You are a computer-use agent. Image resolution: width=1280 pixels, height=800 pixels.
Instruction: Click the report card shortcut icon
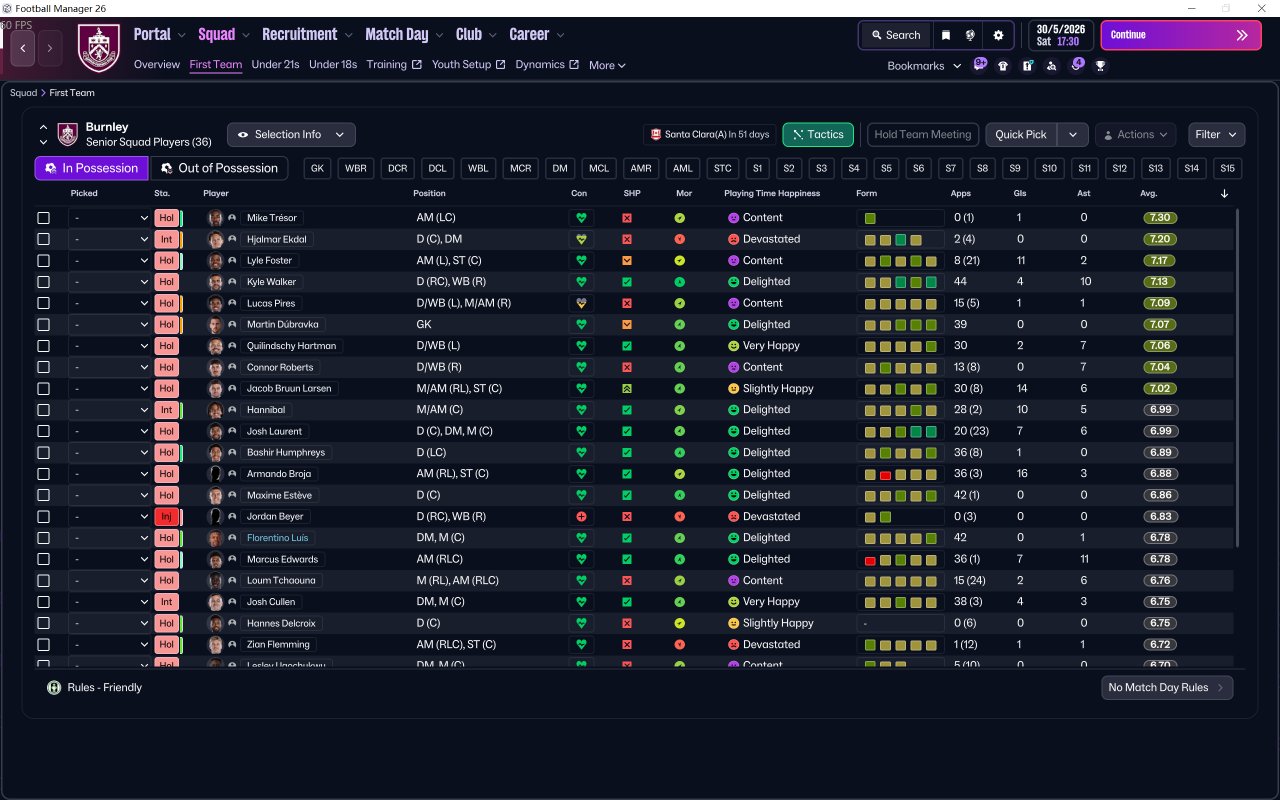1027,66
